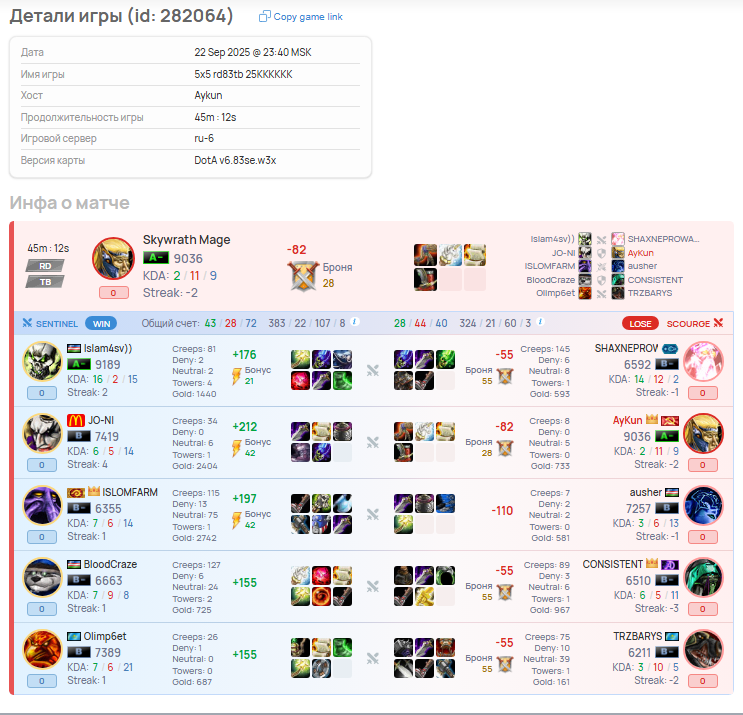Click the game name 5x5 rd83tb 25KKKKKK

[243, 74]
